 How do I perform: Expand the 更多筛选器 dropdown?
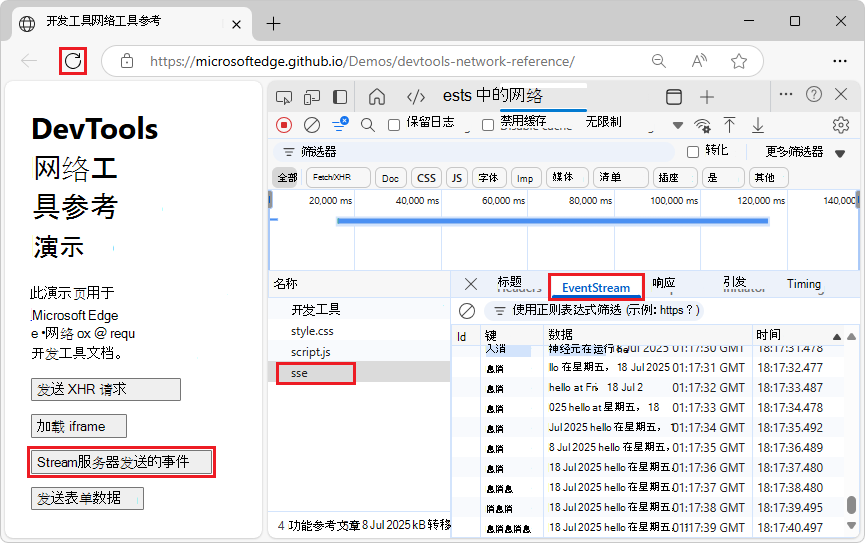[805, 152]
